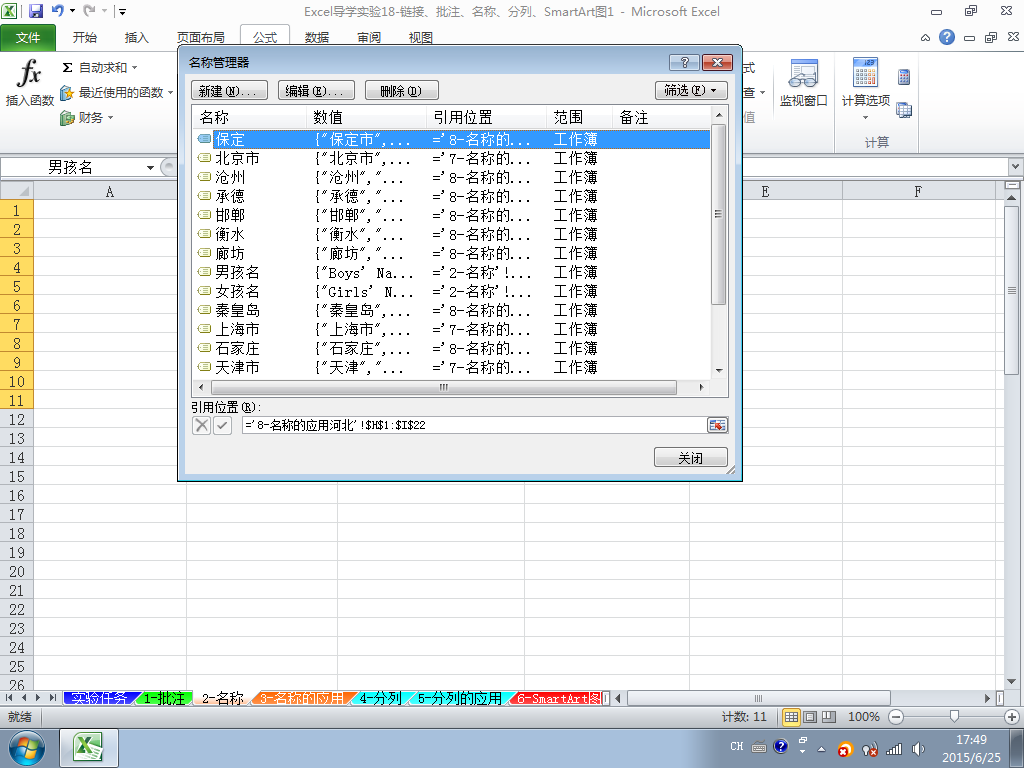Click the Calculate Now calculator icon

pos(904,77)
